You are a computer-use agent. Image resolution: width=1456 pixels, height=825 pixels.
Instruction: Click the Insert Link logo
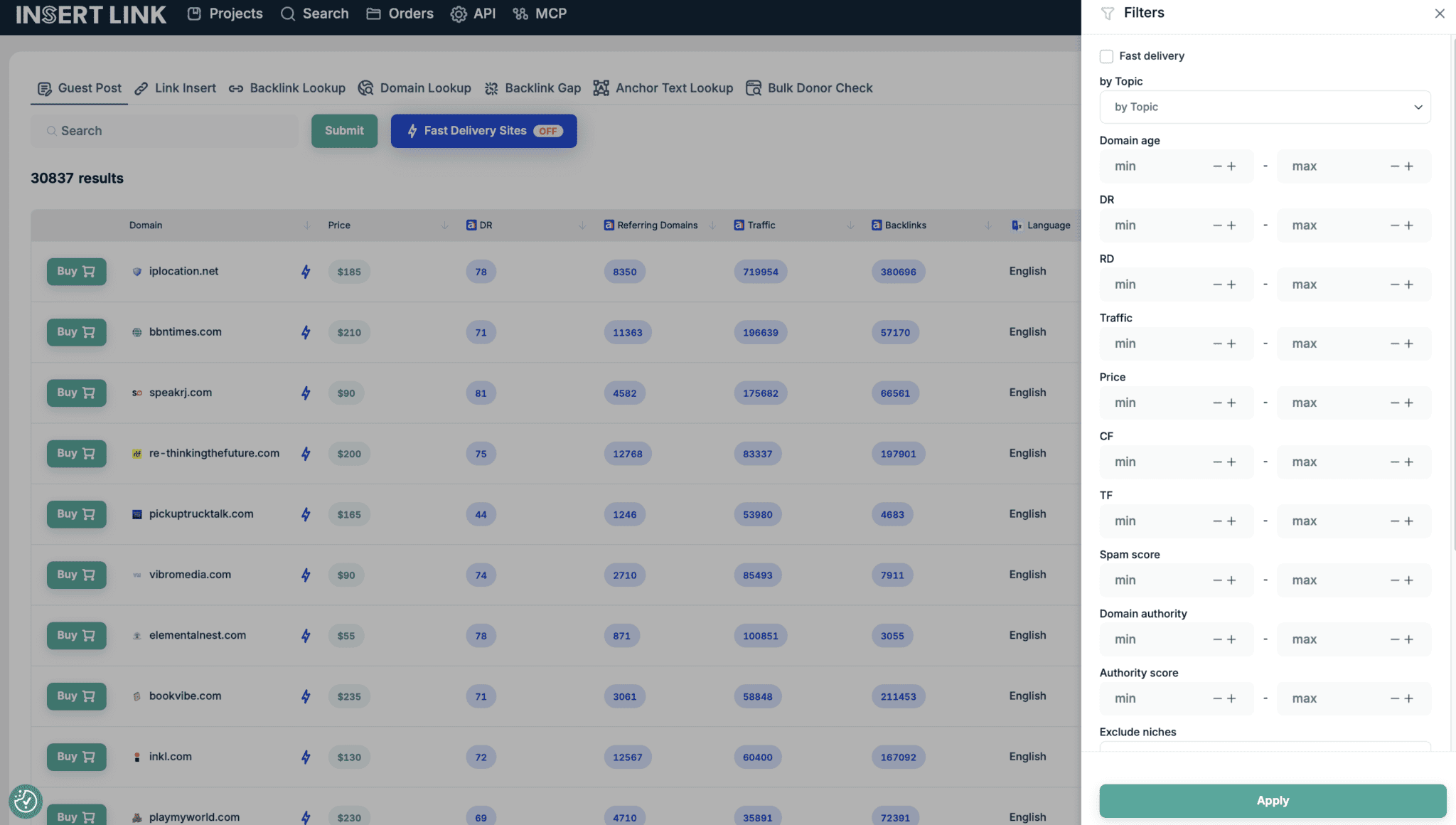(91, 14)
